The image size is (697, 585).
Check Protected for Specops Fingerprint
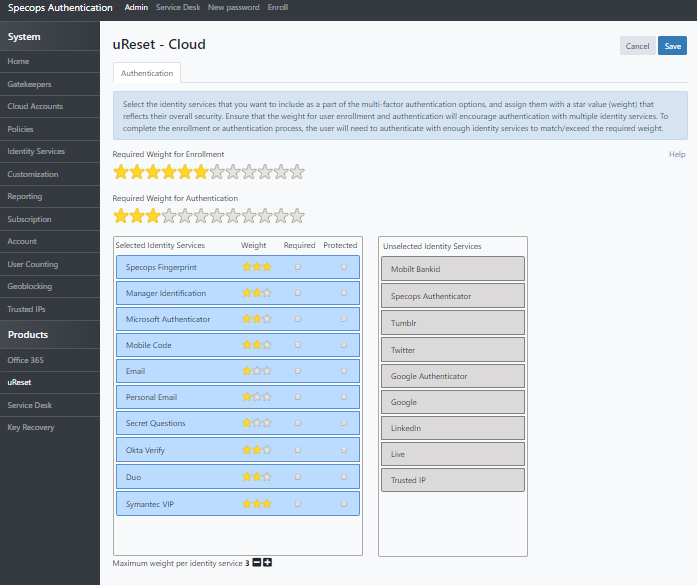[344, 267]
